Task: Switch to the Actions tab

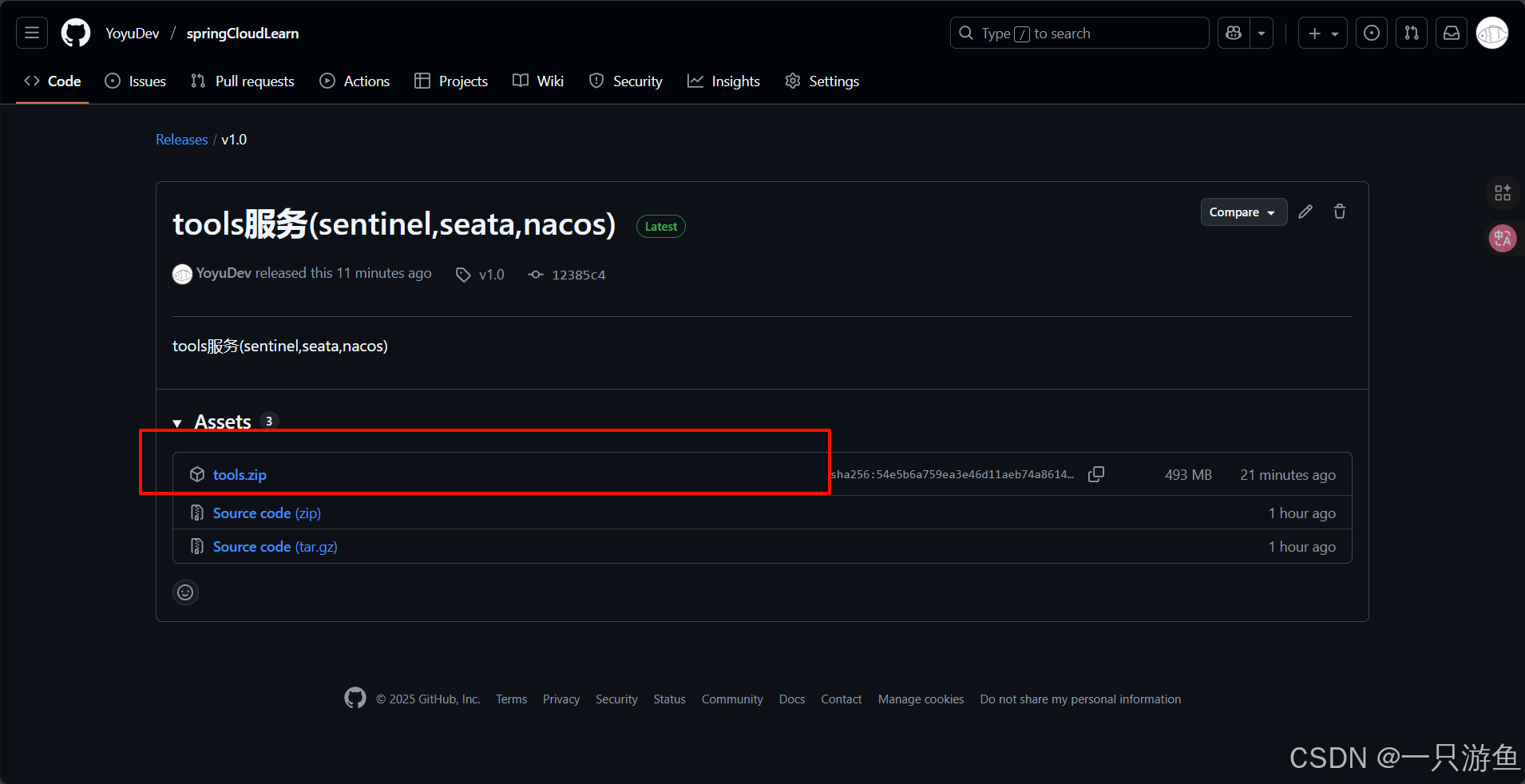Action: point(355,81)
